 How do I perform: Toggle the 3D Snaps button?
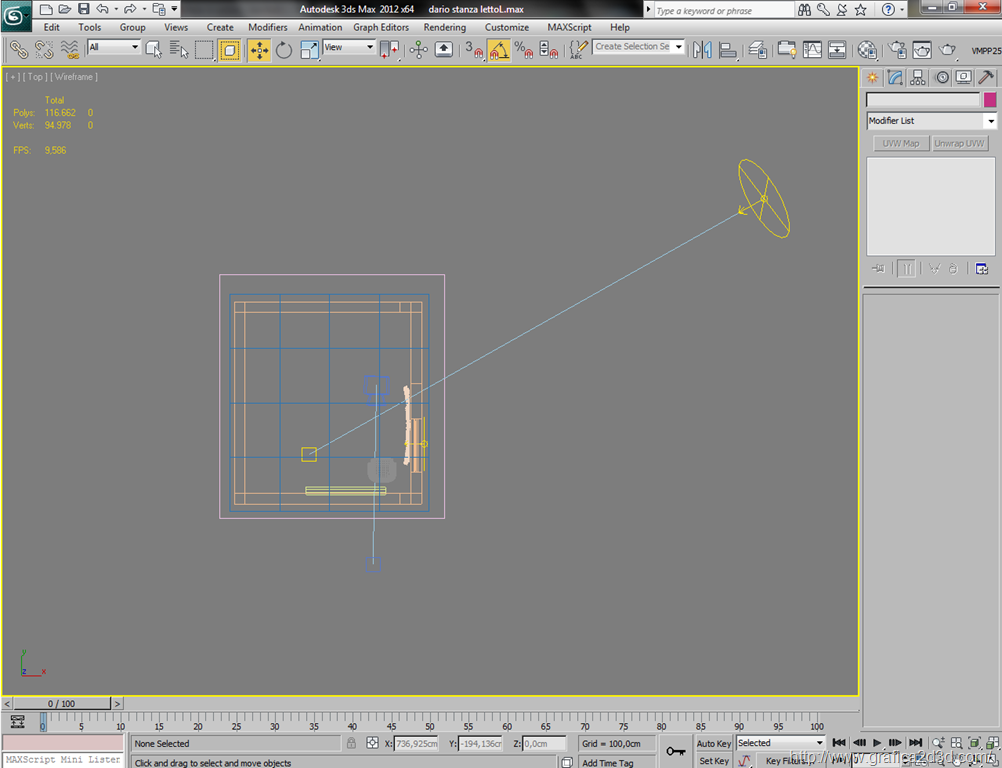tap(474, 50)
